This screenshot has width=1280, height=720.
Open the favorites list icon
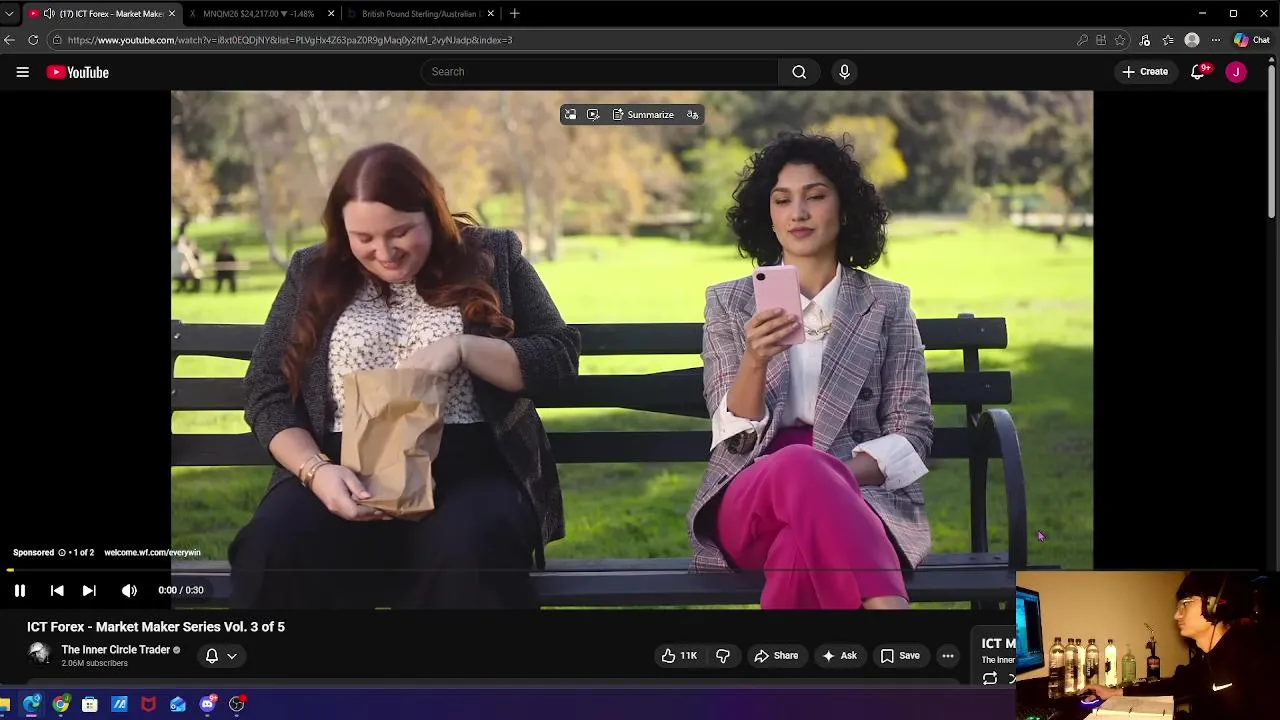coord(1168,40)
